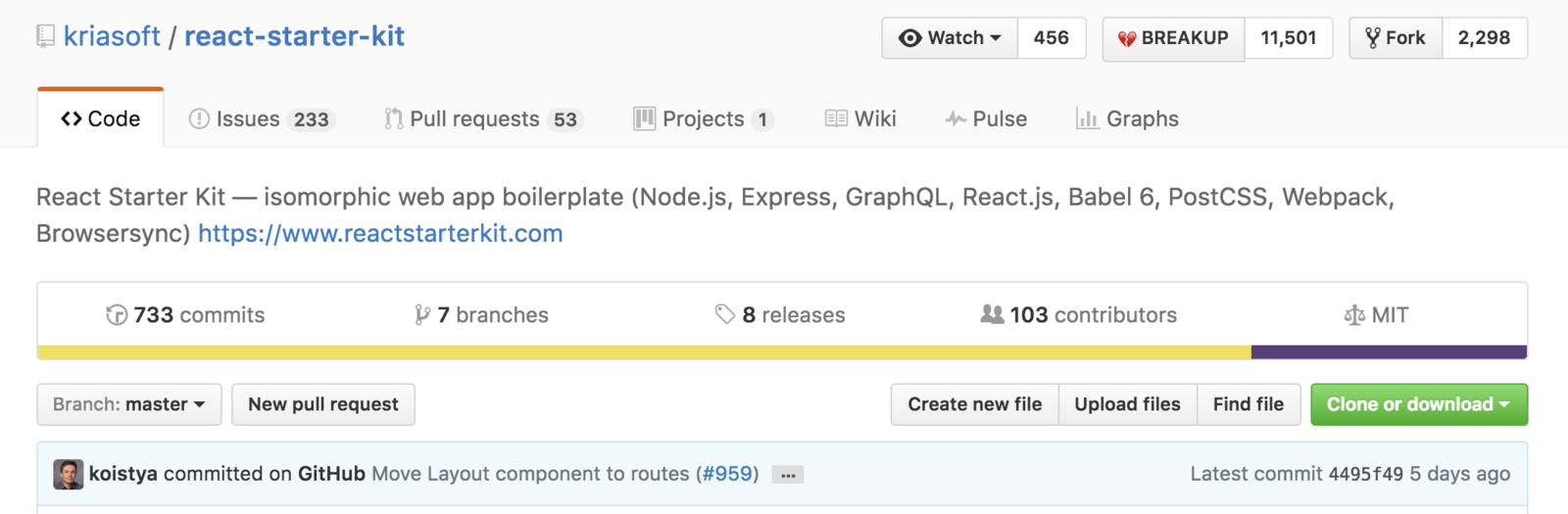
Task: Open koistya's author link
Action: (123, 474)
